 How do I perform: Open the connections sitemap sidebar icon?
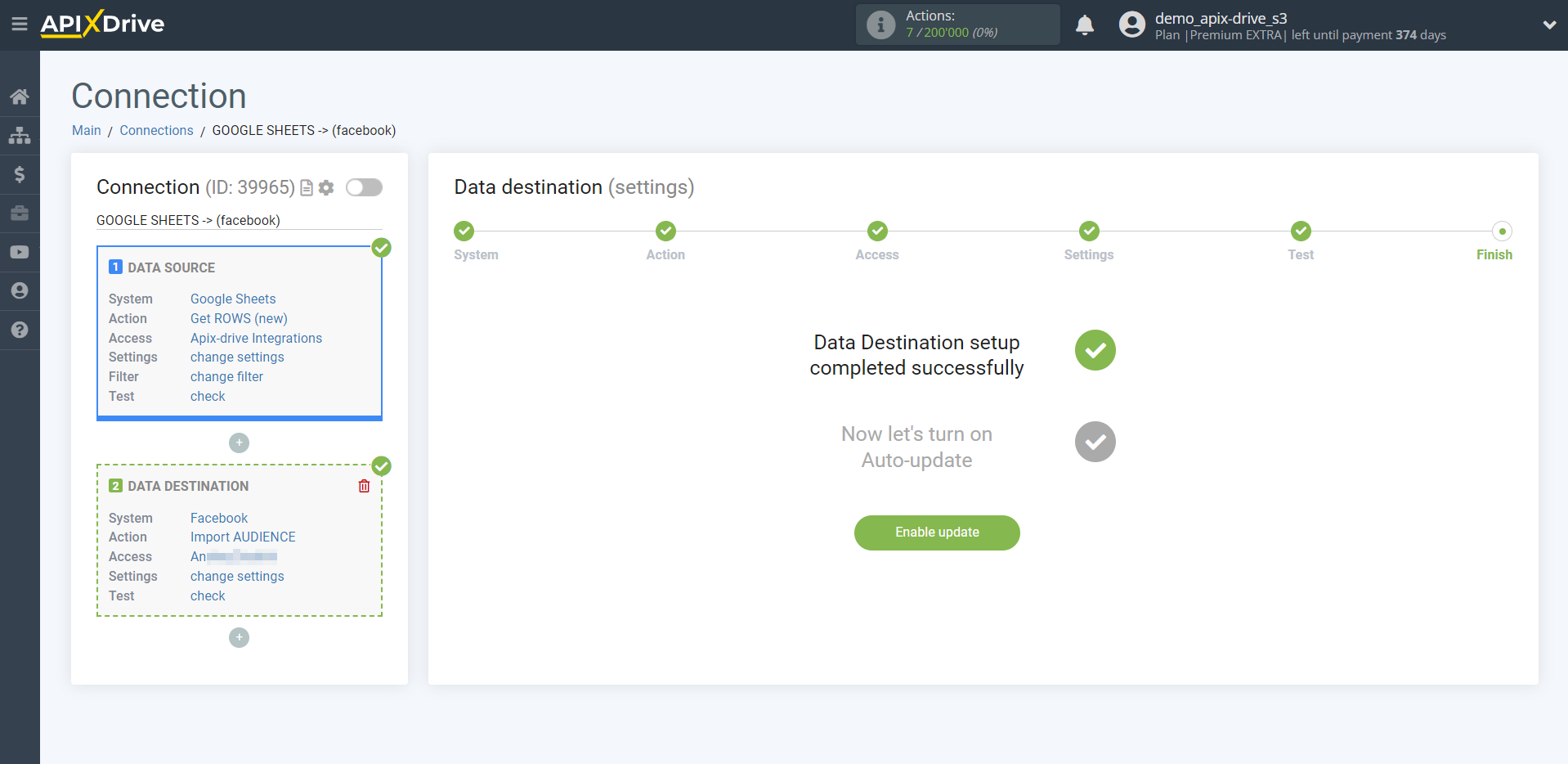click(20, 135)
